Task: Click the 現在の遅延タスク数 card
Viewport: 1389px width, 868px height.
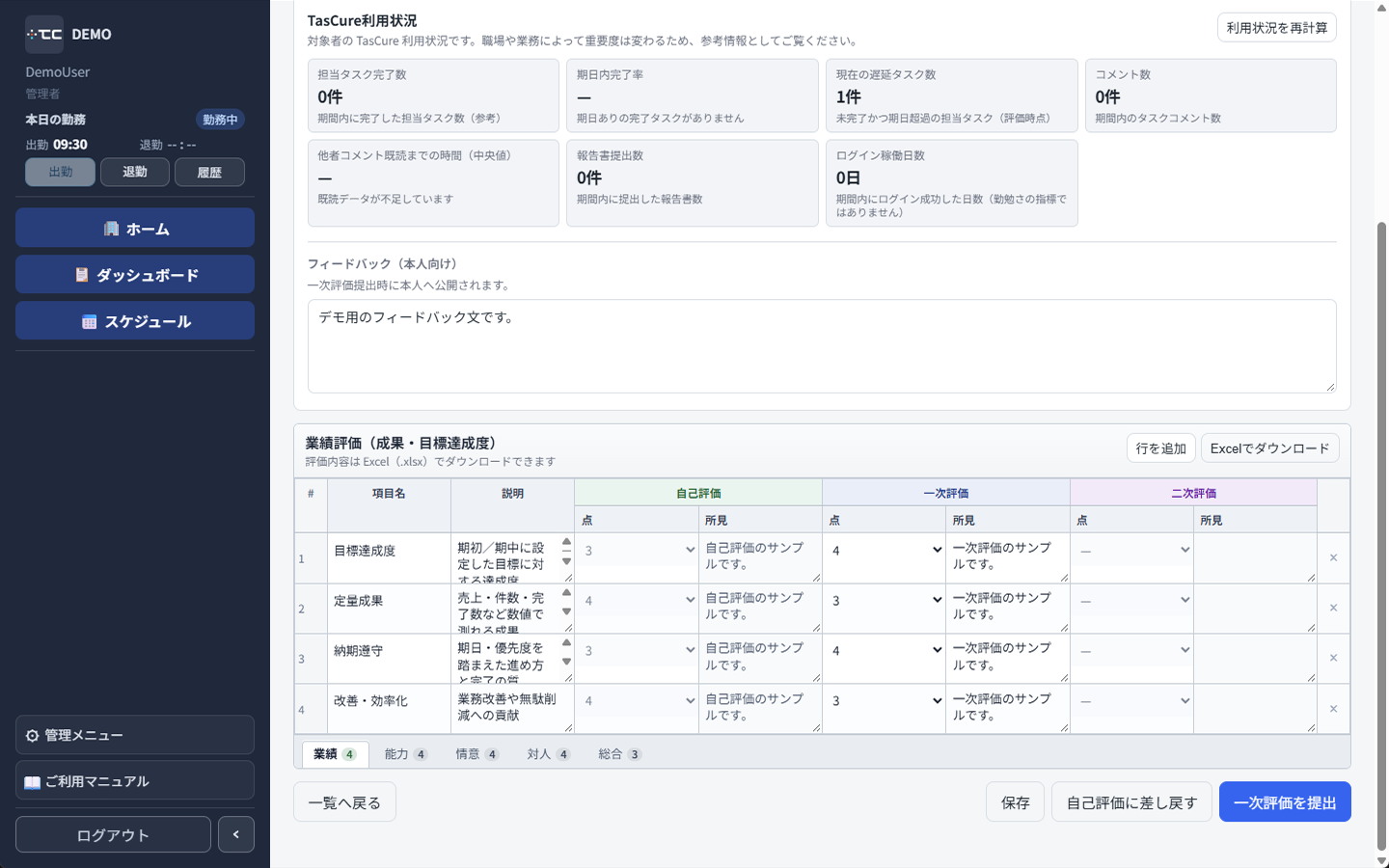Action: [951, 95]
